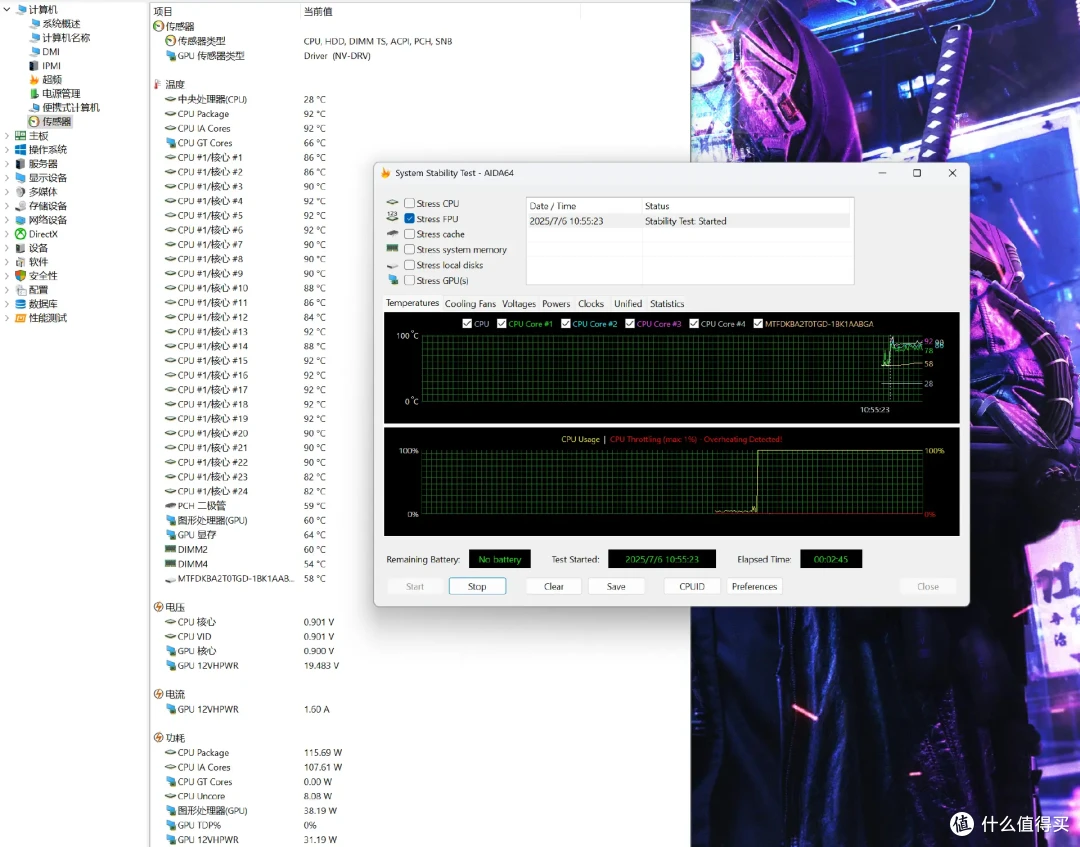Click the 显示设备 display icon
1080x847 pixels.
coord(20,178)
